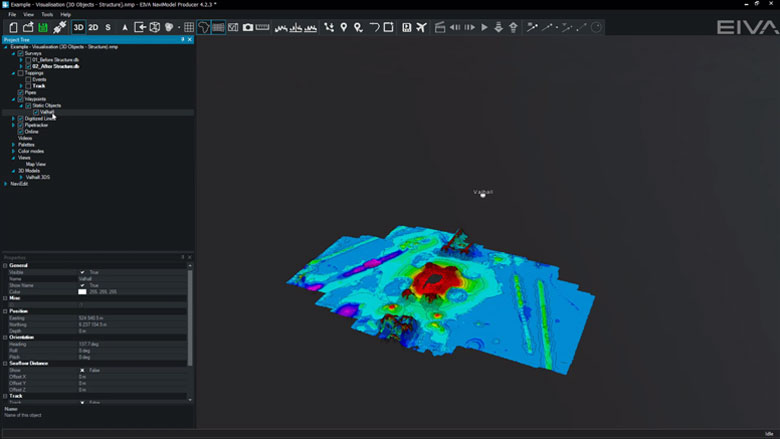Click the connection plug icon
780x439 pixels.
click(x=60, y=27)
